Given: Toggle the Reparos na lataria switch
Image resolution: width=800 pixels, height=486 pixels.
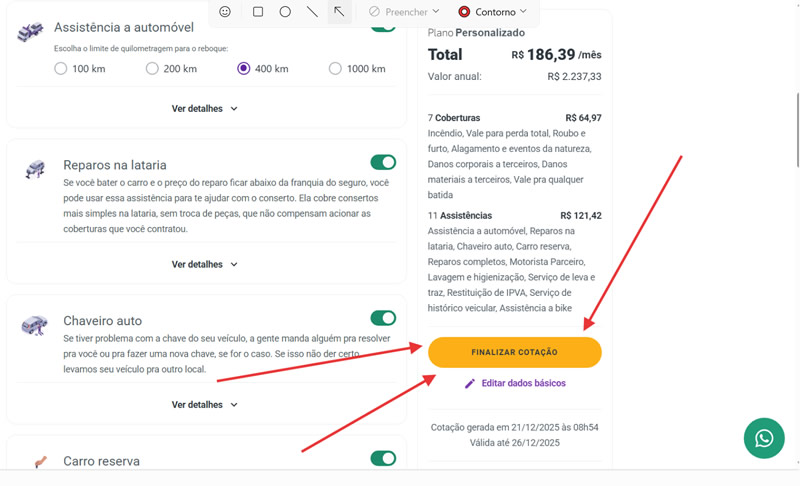Looking at the screenshot, I should (x=383, y=162).
